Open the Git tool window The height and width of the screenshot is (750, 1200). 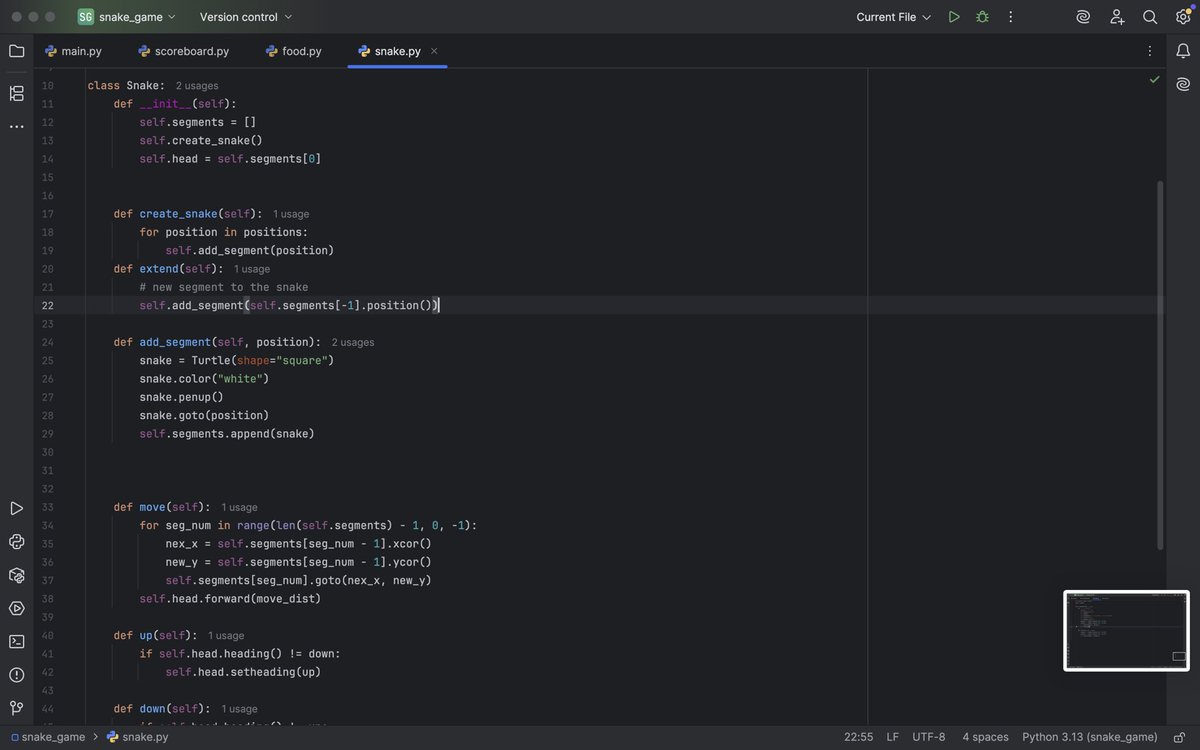(x=16, y=707)
